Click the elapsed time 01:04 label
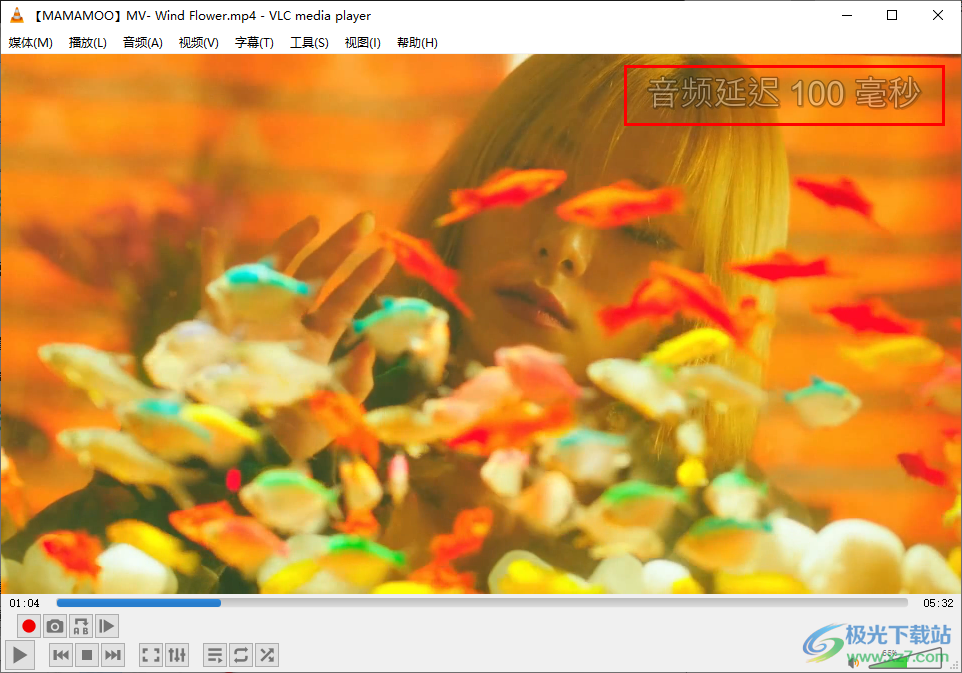Image resolution: width=962 pixels, height=673 pixels. 25,603
